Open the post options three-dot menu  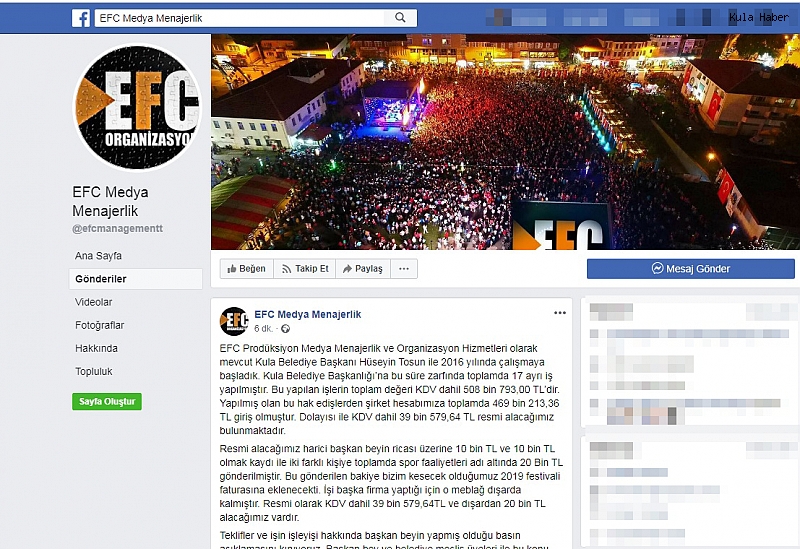click(x=560, y=313)
